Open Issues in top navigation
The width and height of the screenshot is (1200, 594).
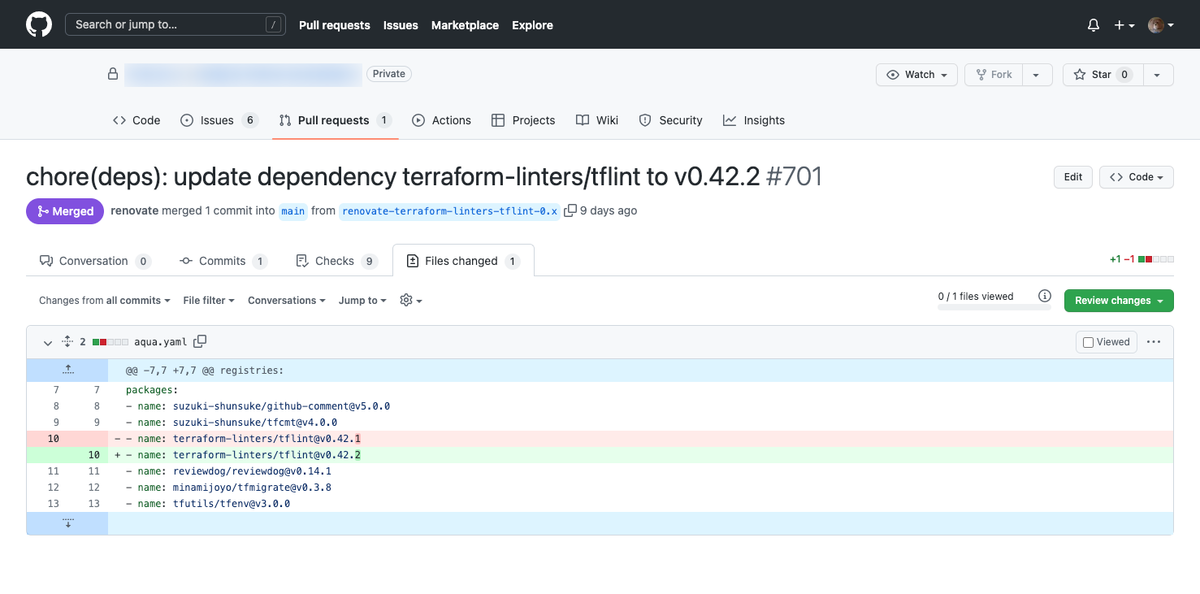[401, 25]
